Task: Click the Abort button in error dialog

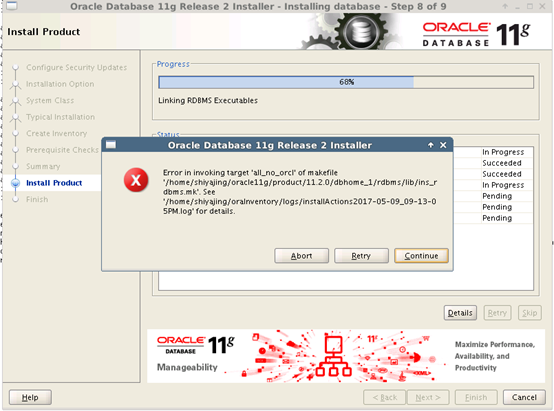Action: point(301,256)
